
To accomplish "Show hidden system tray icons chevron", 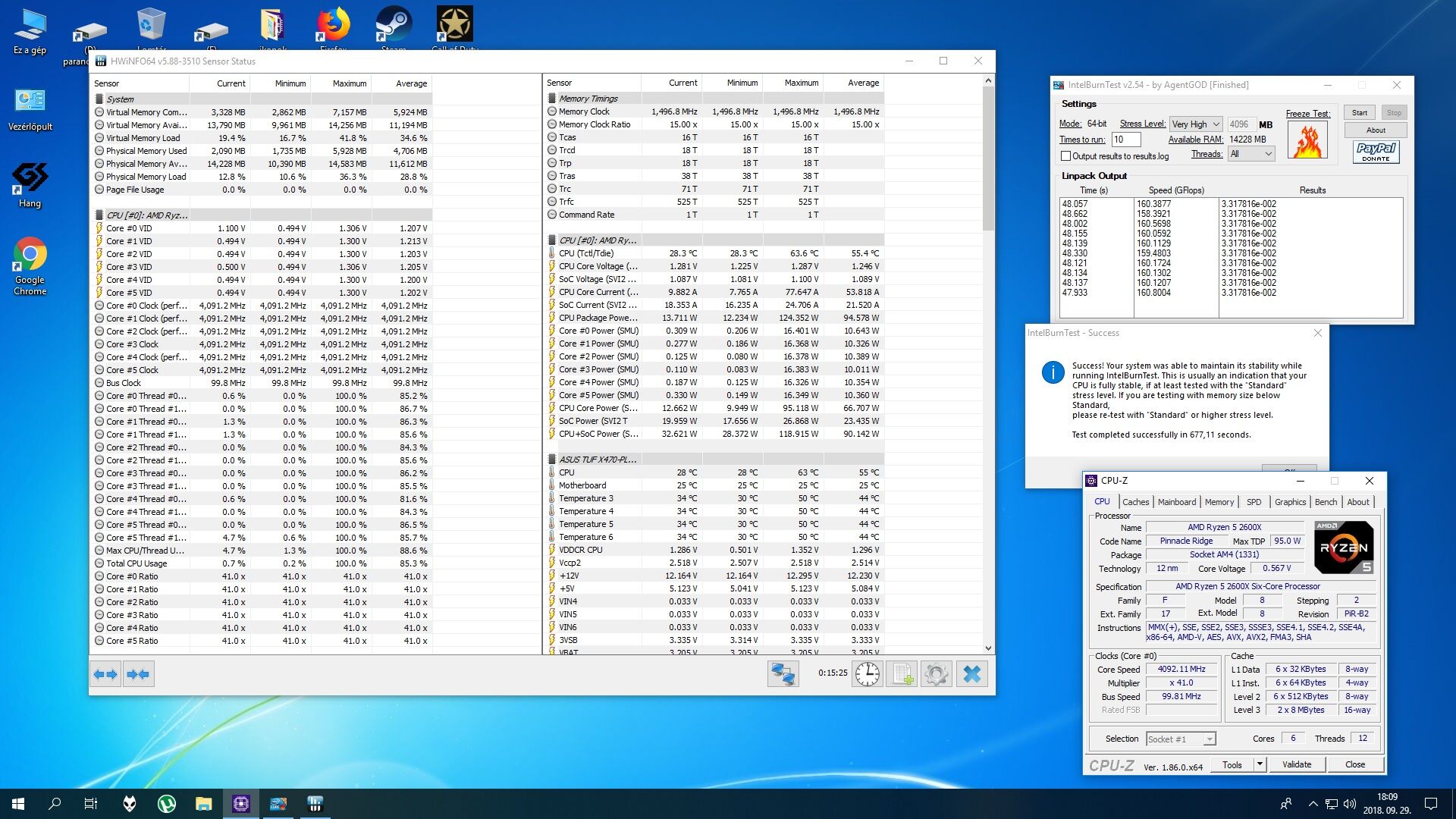I will click(x=1313, y=804).
